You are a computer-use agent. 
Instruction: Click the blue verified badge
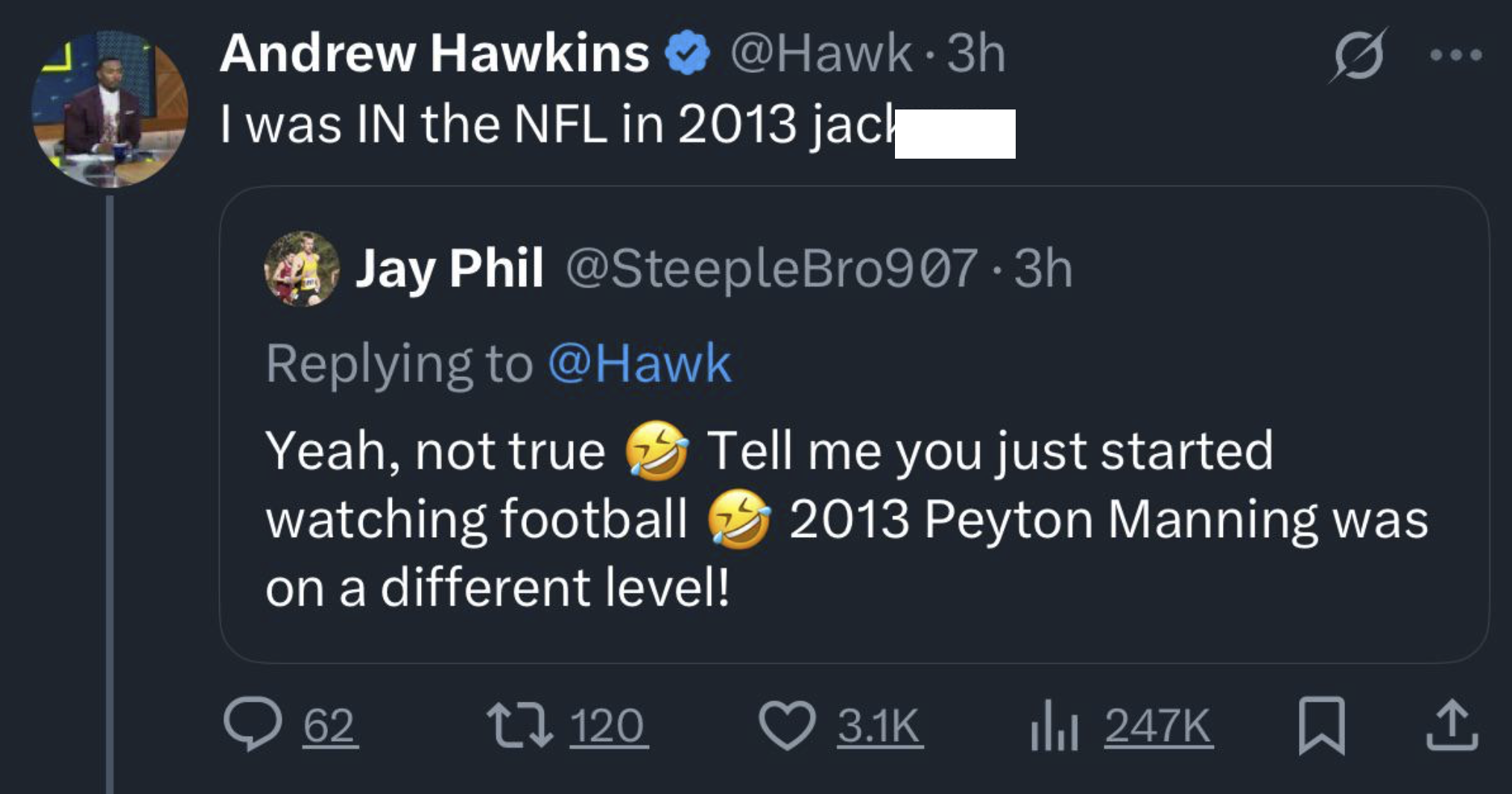[x=688, y=54]
